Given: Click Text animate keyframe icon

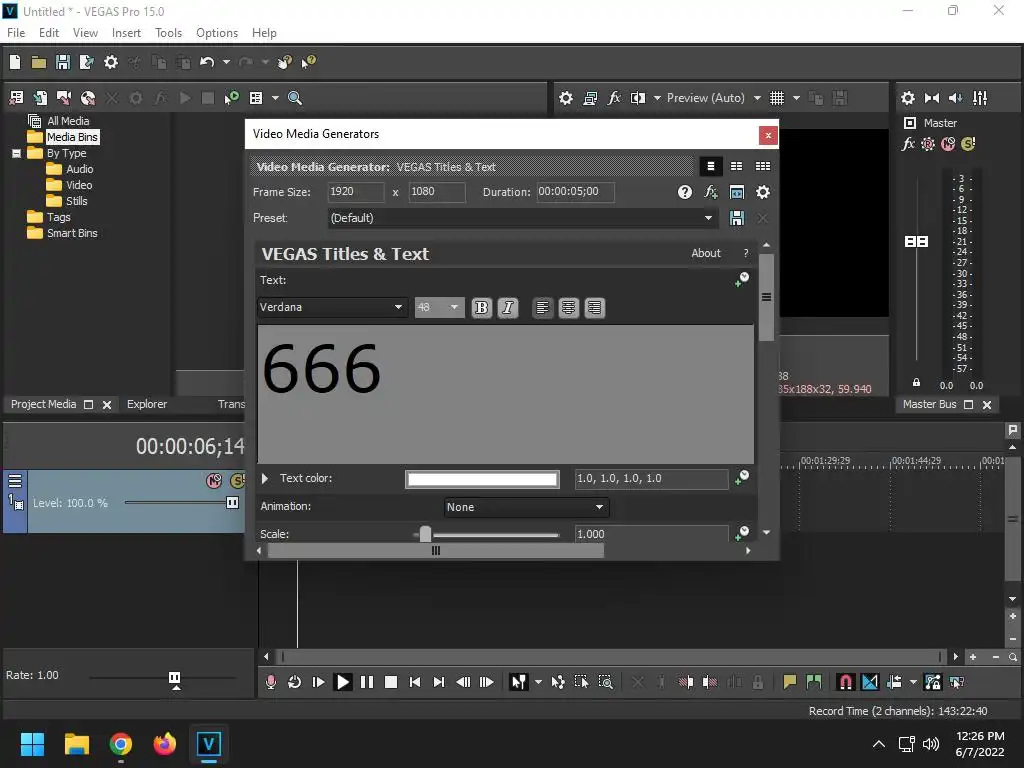Looking at the screenshot, I should click(742, 280).
